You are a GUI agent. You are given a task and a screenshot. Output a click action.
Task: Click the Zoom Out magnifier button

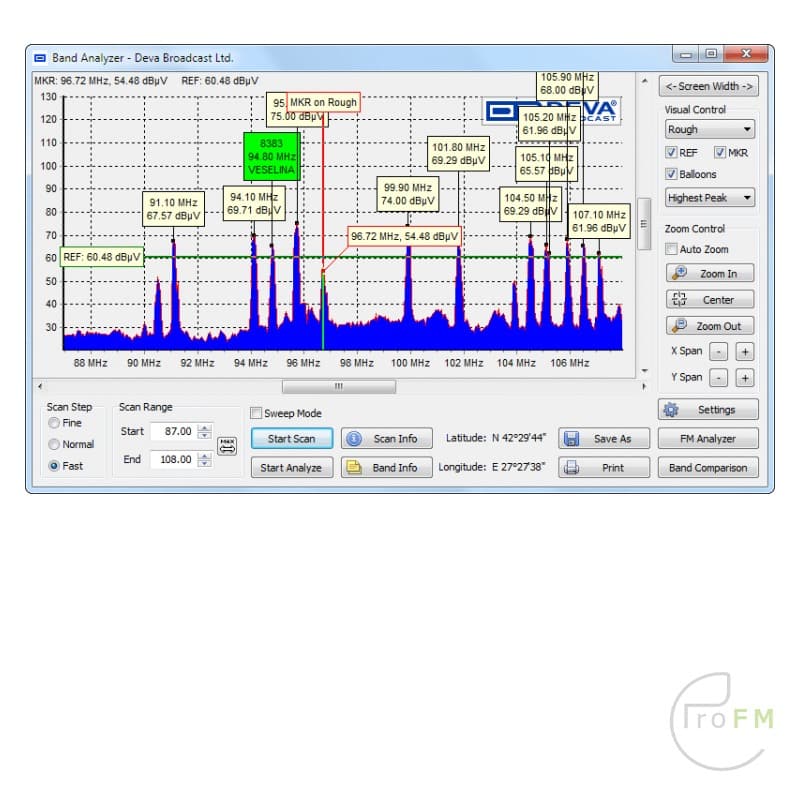coord(709,325)
